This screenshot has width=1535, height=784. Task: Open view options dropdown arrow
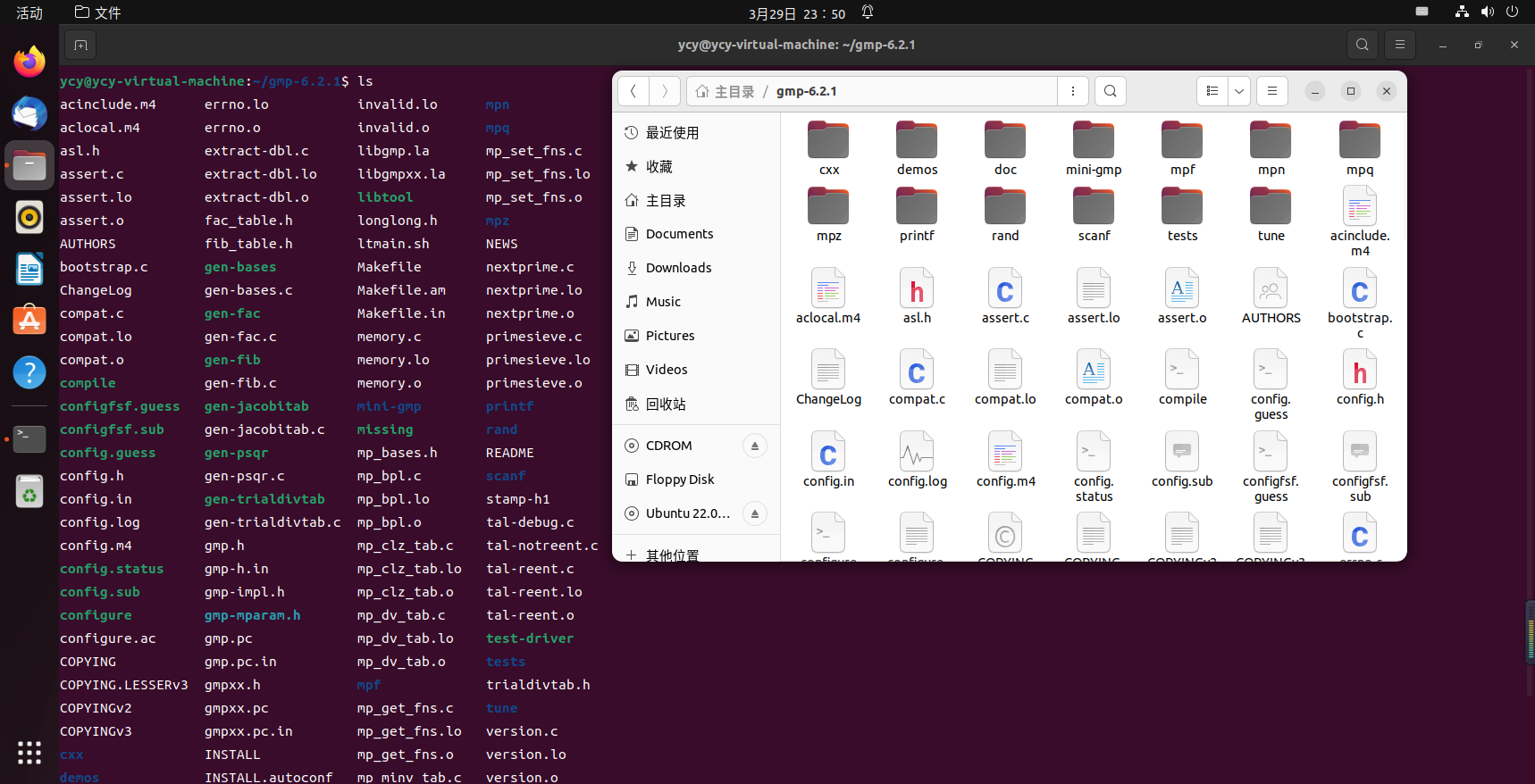[1239, 91]
